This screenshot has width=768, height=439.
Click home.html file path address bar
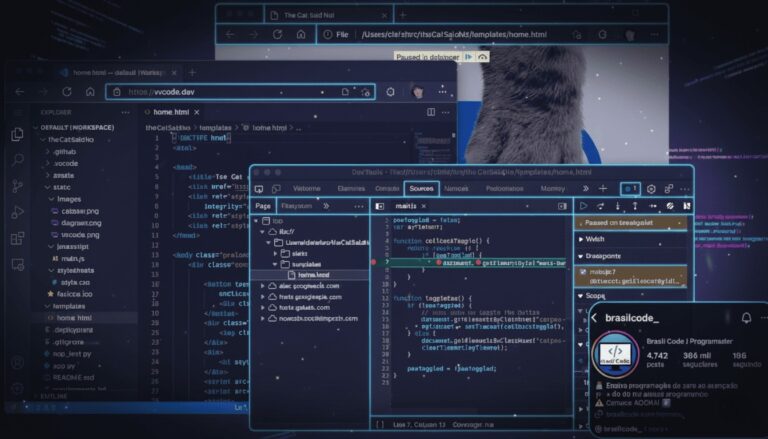[454, 34]
